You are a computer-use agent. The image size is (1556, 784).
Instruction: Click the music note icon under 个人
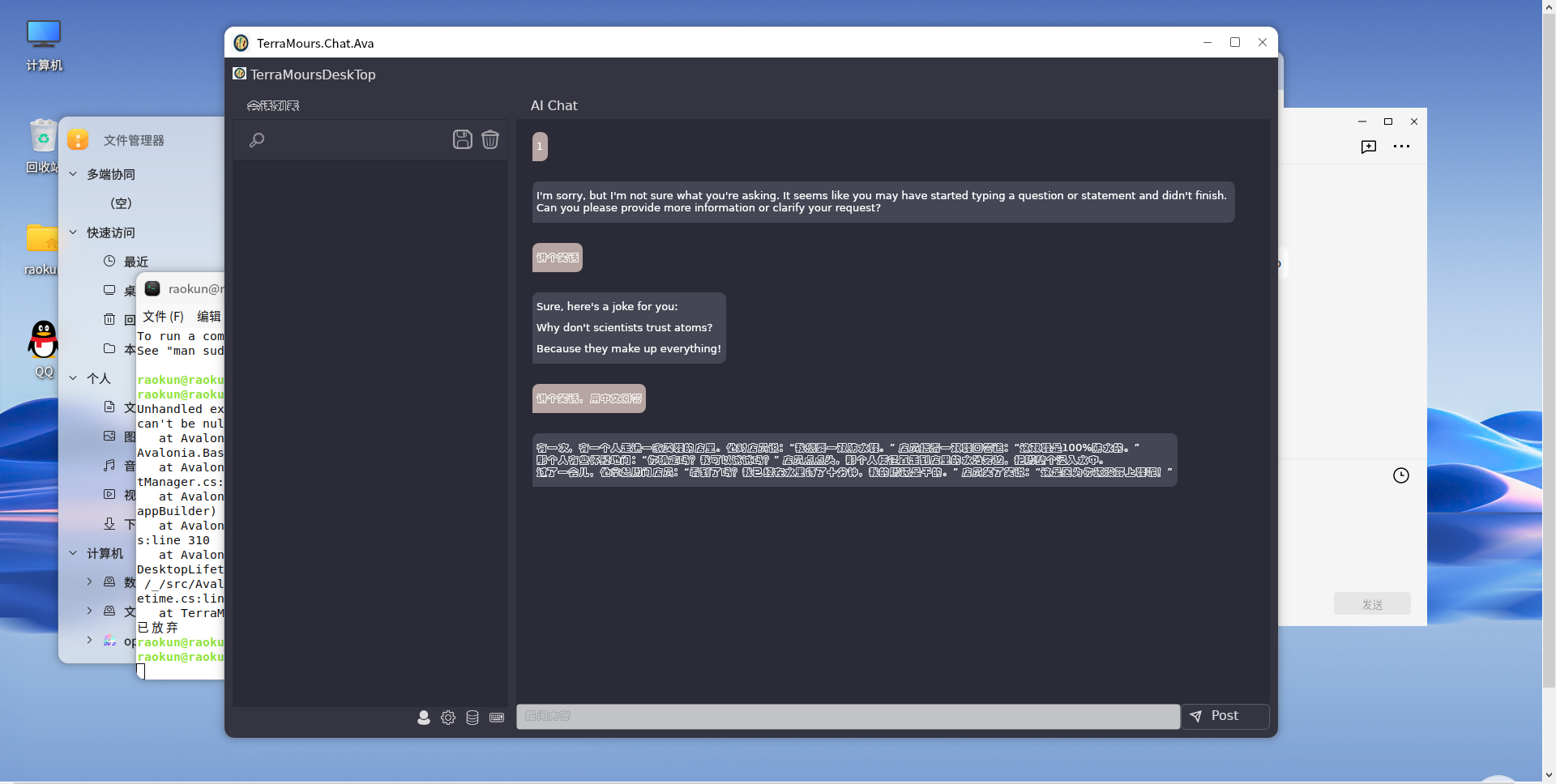click(109, 465)
